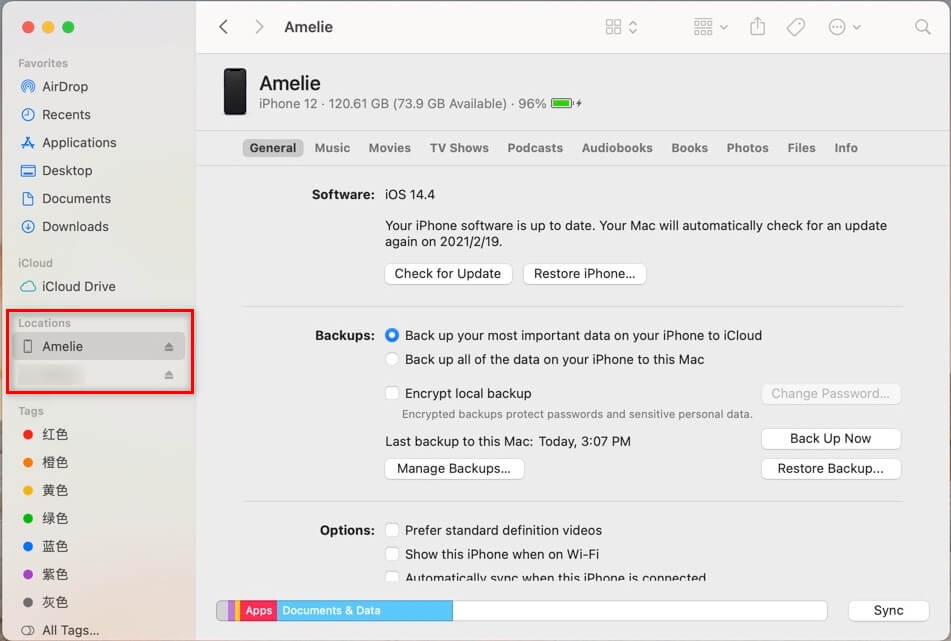Enable Show this iPhone when on Wi-Fi

[392, 554]
